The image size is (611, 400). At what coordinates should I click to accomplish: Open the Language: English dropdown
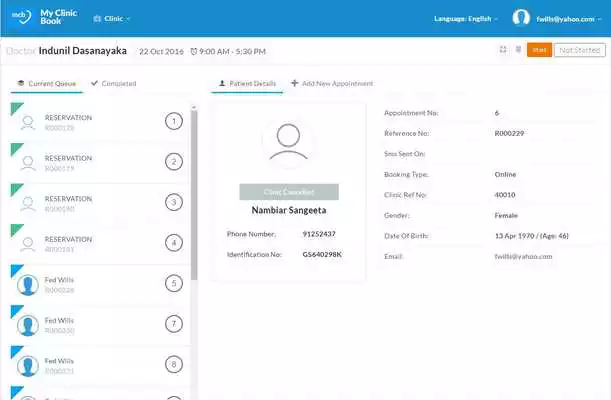click(x=466, y=19)
